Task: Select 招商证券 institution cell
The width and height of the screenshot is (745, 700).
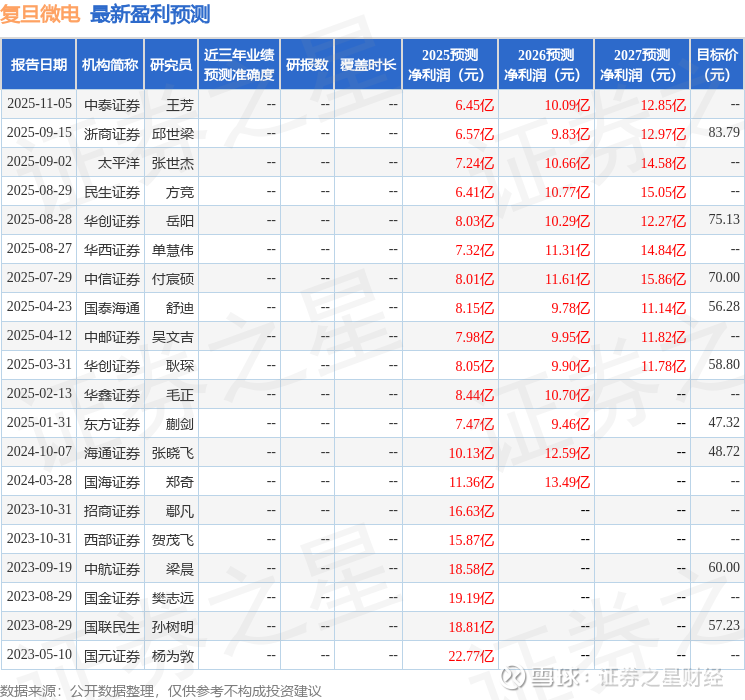Action: [x=112, y=511]
